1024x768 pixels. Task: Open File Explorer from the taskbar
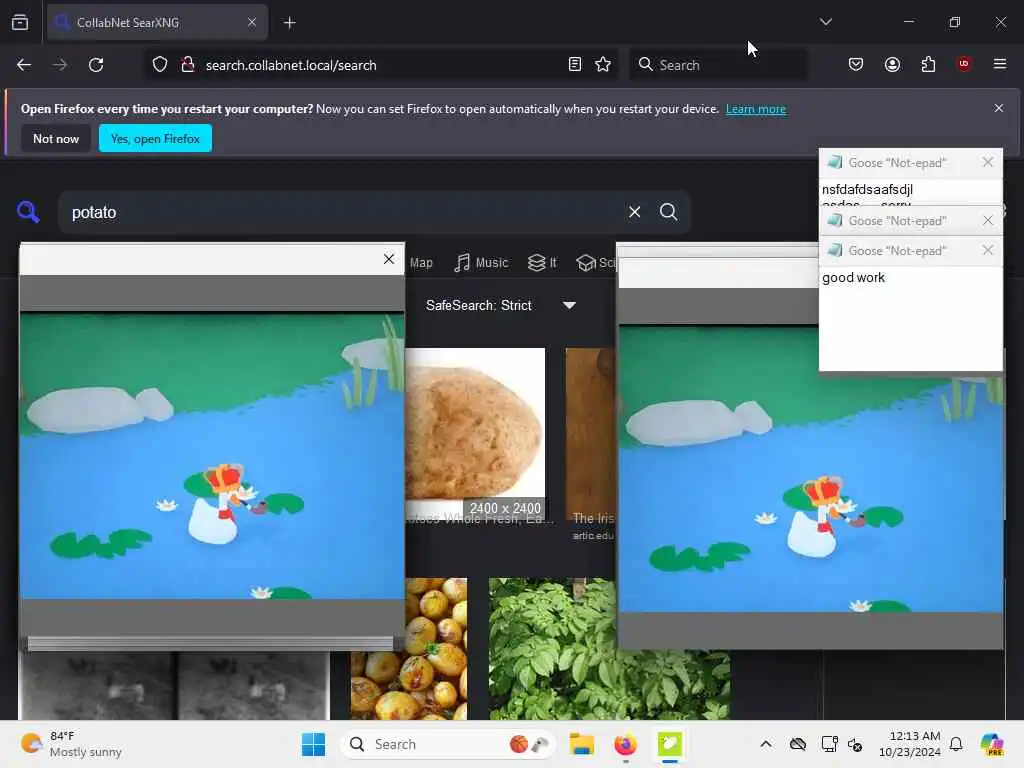(581, 744)
